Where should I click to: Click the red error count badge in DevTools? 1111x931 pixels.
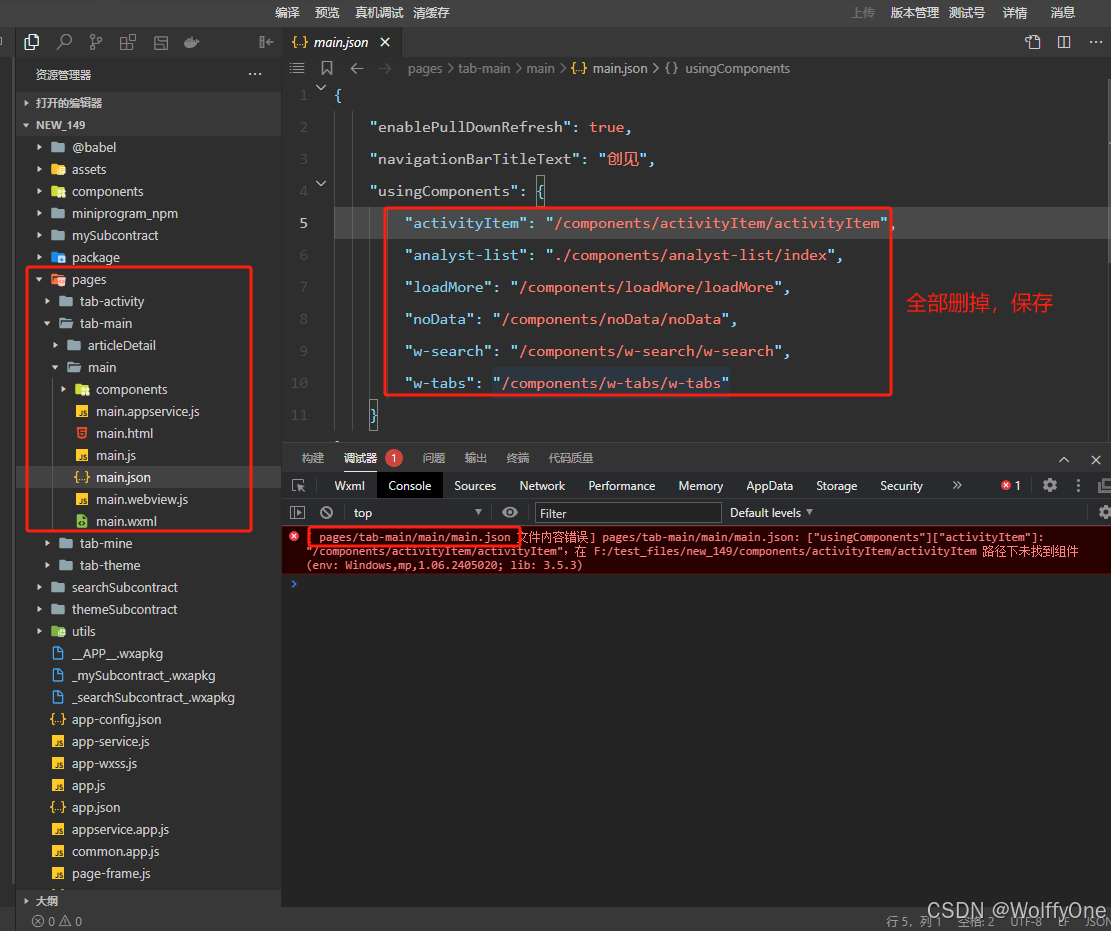tap(1010, 485)
